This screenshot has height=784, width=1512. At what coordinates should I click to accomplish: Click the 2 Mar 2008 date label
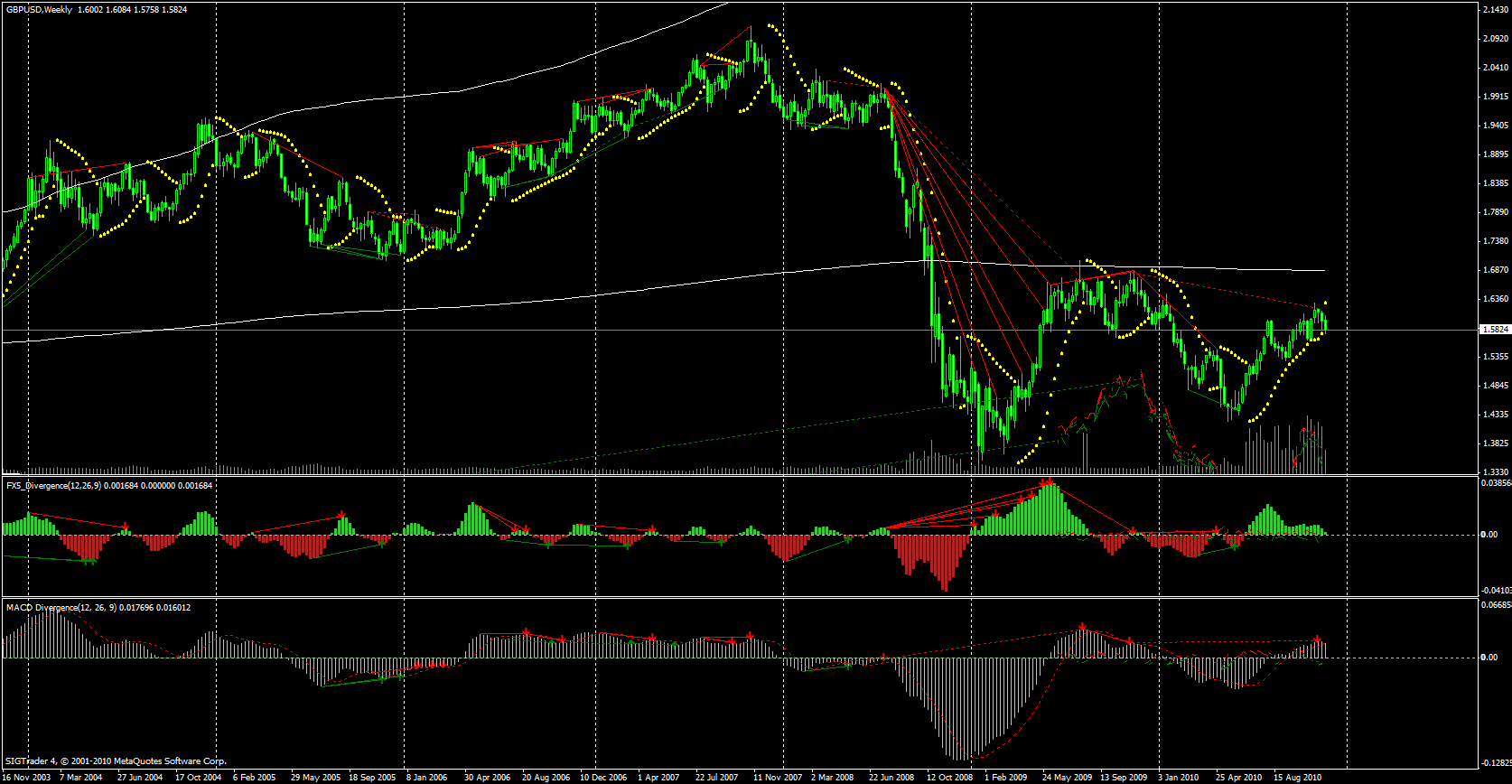coord(832,777)
